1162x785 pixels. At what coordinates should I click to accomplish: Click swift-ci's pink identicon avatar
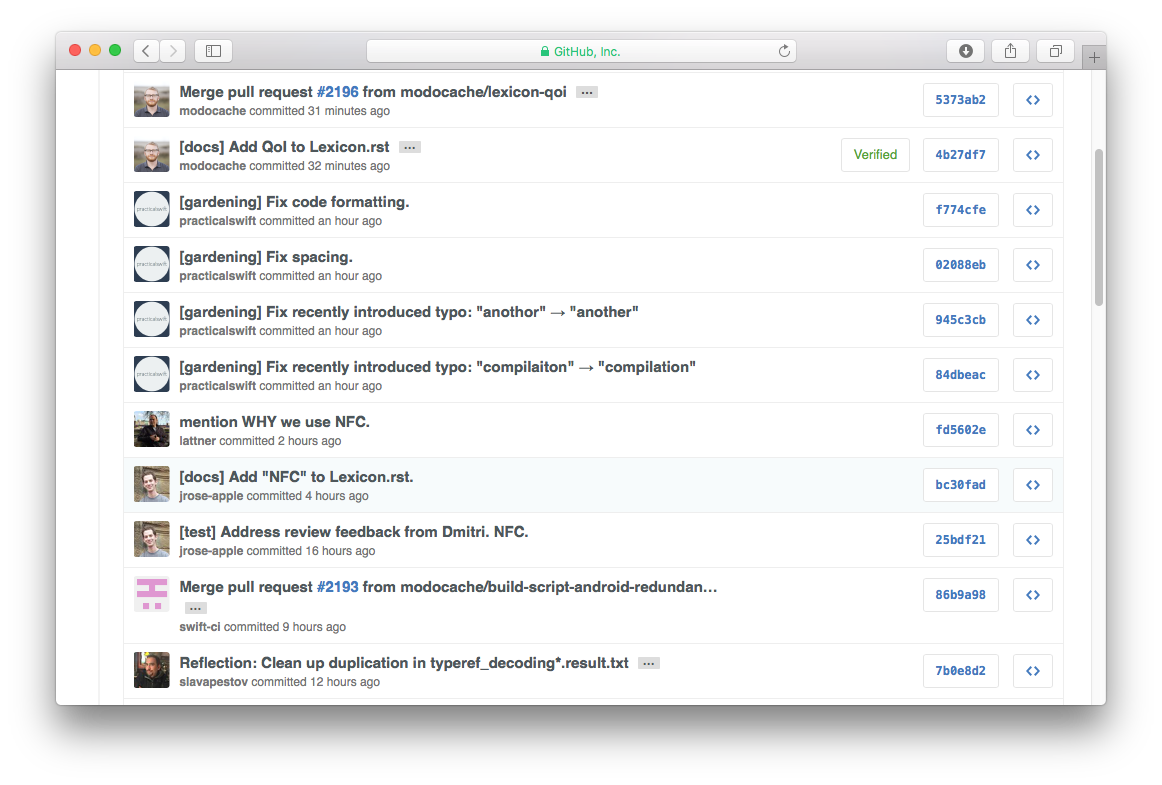(x=152, y=594)
